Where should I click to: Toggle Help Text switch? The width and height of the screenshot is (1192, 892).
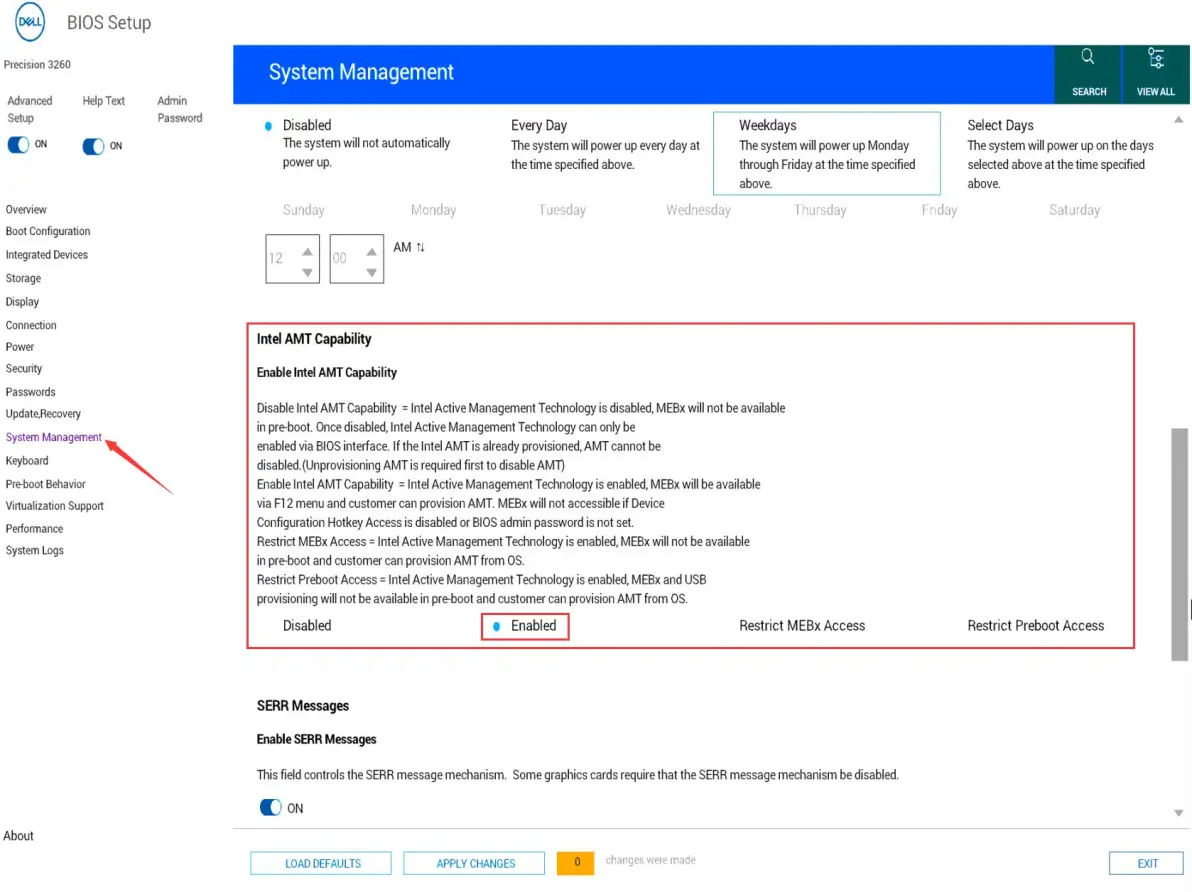pos(94,146)
